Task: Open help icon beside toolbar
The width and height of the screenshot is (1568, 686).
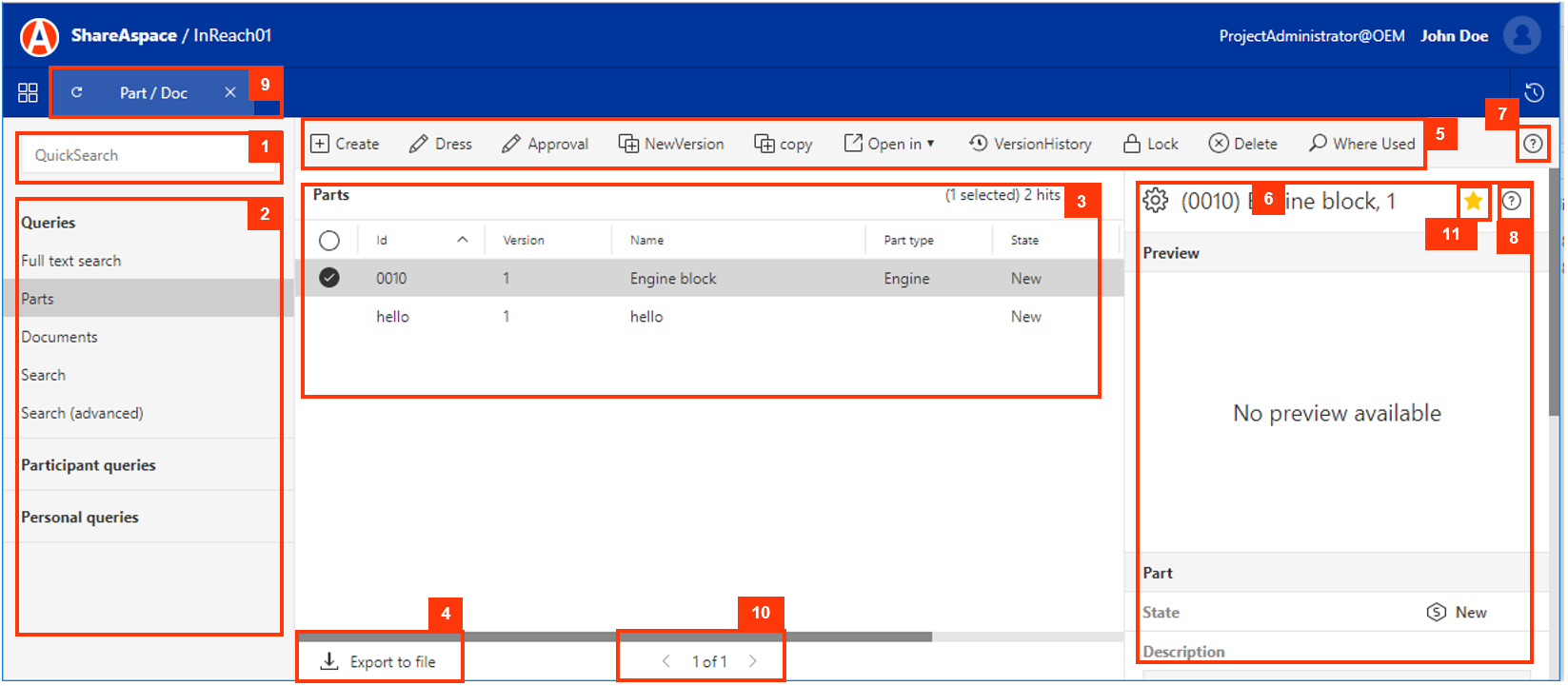Action: pyautogui.click(x=1533, y=144)
